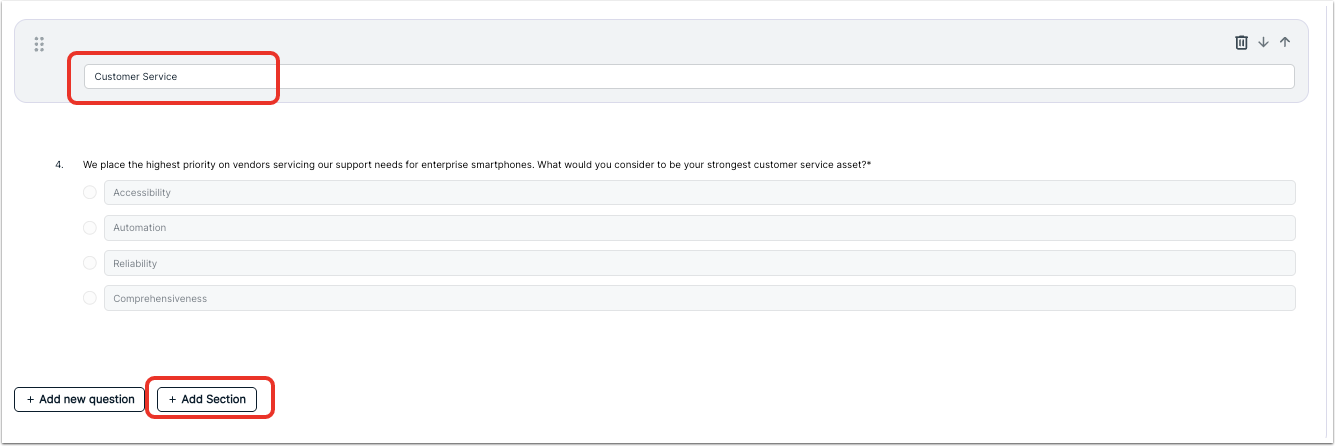Click the plus icon in Add Section
1335x446 pixels.
(172, 399)
